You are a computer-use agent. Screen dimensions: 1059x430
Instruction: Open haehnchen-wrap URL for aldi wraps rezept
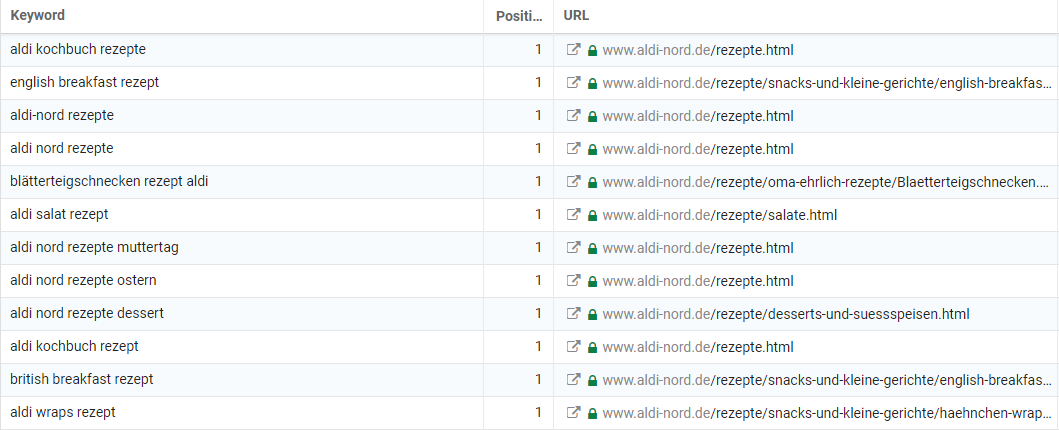tap(827, 412)
